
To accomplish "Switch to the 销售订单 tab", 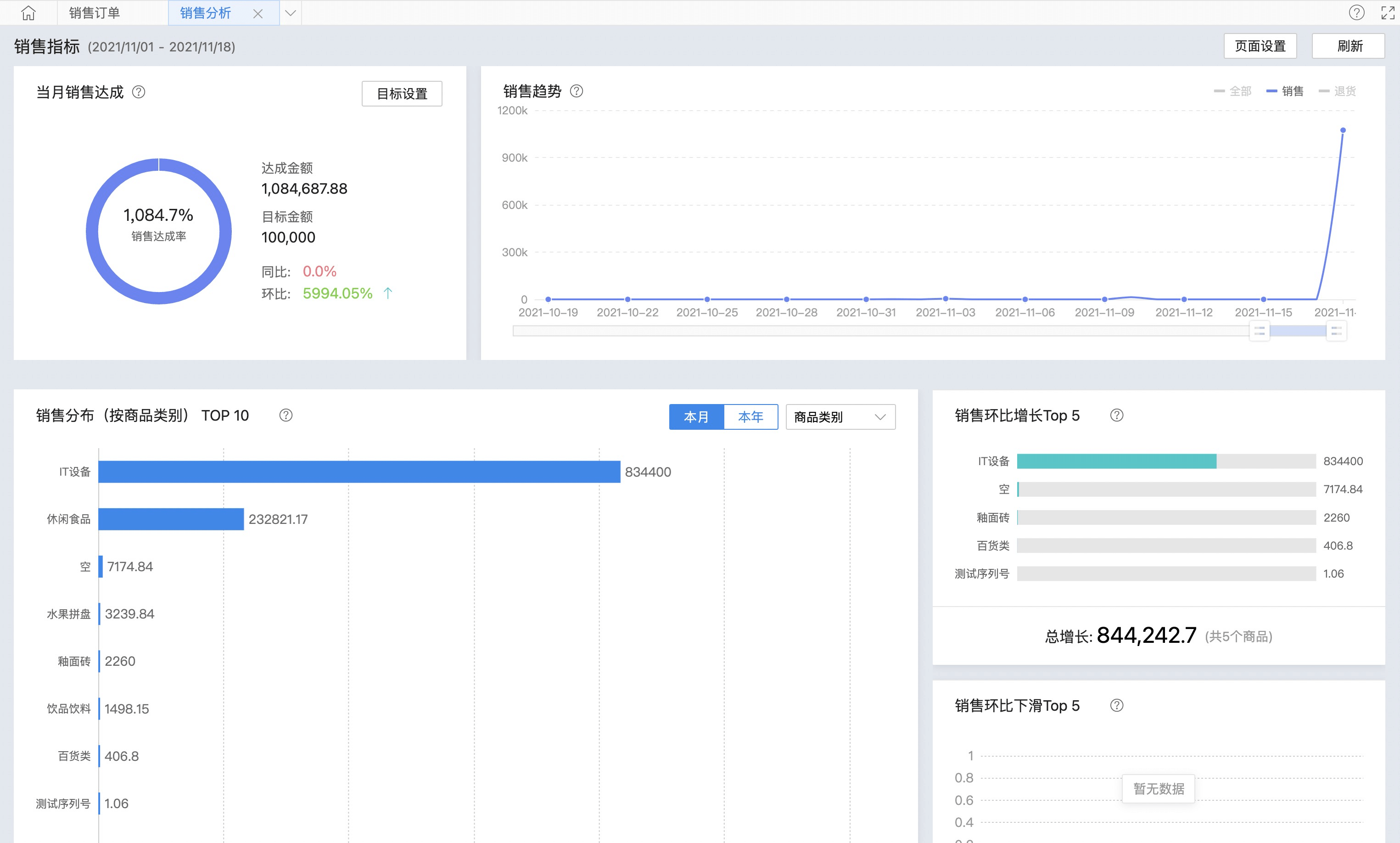I will 94,13.
